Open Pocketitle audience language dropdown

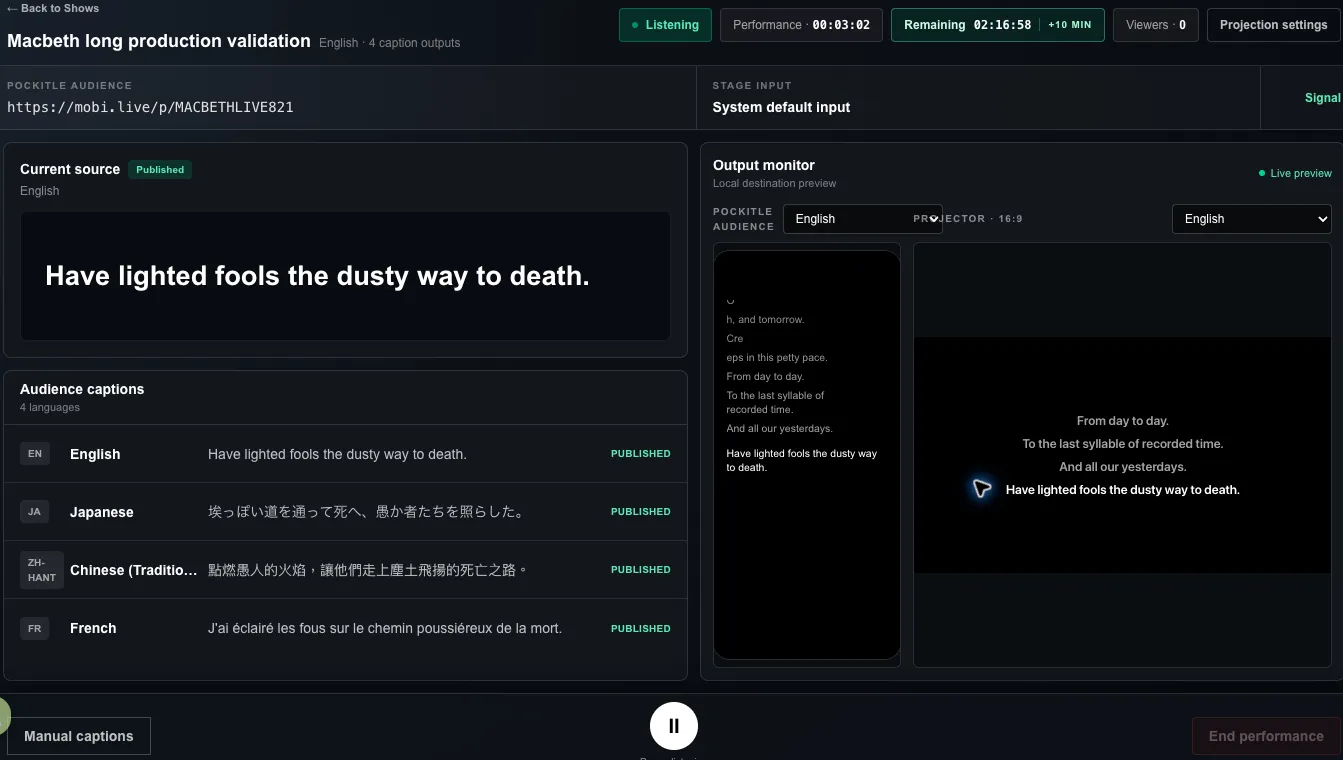tap(862, 219)
